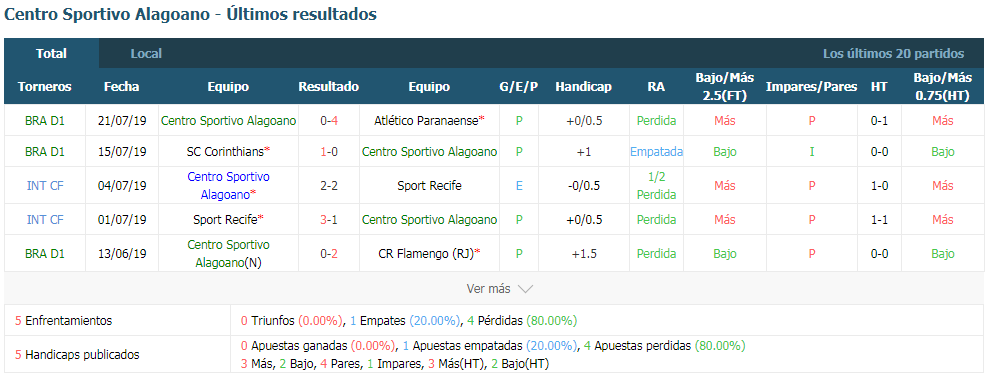Select the Total tab
Screen dimensions: 985x377
52,53
